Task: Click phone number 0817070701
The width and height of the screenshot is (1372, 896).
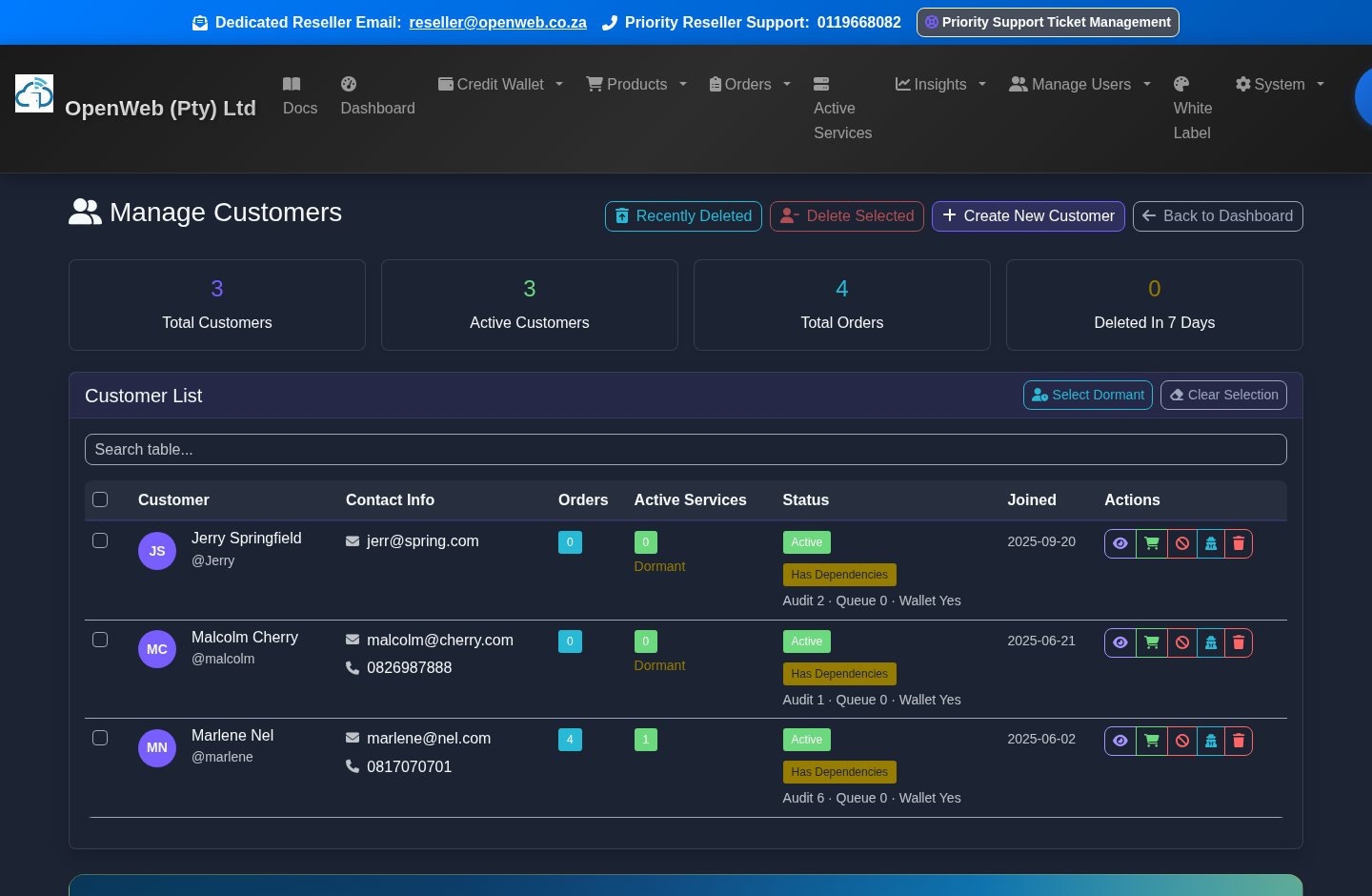Action: (410, 766)
